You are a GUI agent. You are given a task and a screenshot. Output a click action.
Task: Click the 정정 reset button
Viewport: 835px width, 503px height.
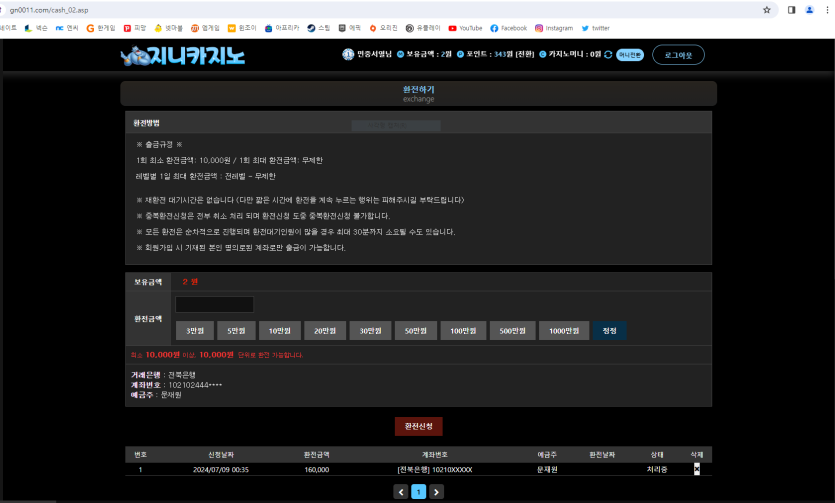coord(609,331)
